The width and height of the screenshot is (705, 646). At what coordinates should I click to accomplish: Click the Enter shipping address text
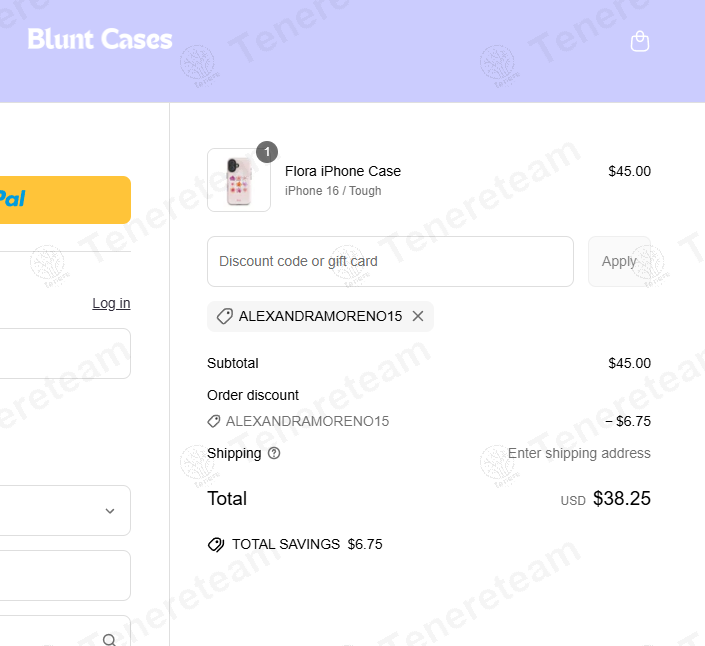point(579,453)
